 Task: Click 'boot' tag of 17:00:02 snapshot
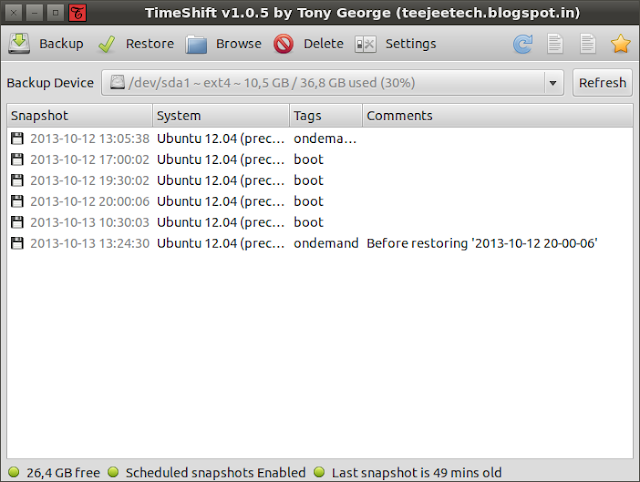tap(309, 159)
